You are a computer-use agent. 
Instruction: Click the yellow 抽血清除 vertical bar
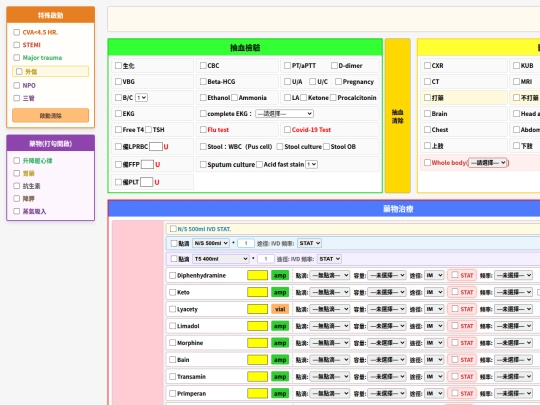(x=397, y=116)
